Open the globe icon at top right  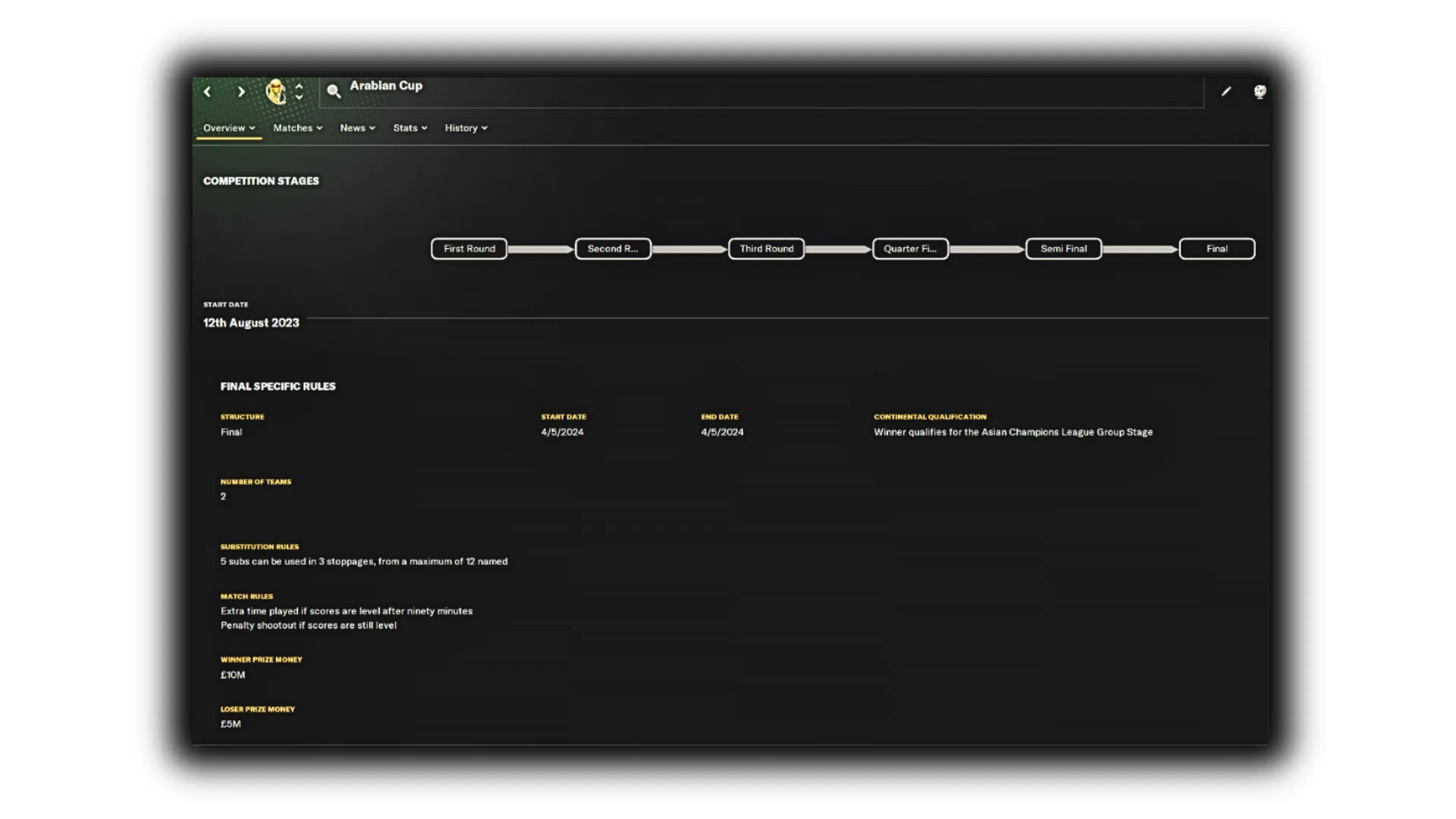point(1260,92)
